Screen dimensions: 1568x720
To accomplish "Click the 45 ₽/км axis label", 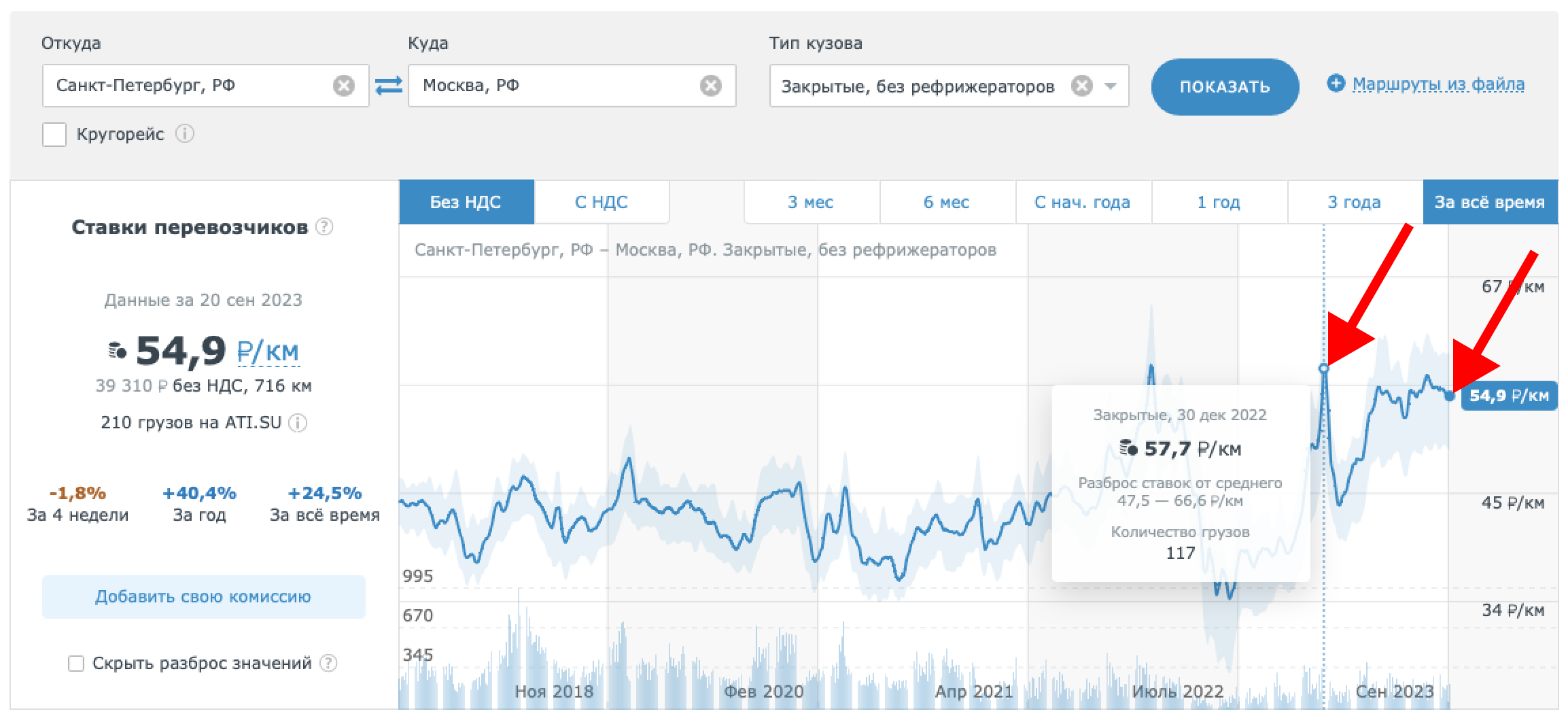I will [x=1513, y=503].
